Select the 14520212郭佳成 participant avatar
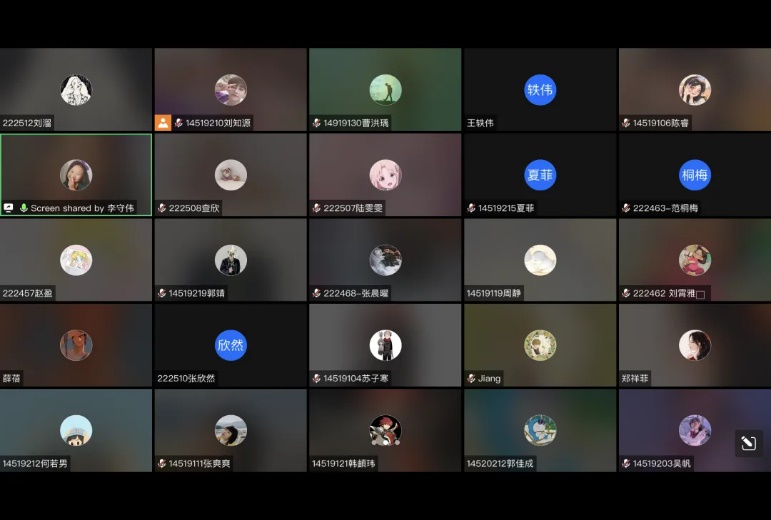771x520 pixels. (540, 430)
